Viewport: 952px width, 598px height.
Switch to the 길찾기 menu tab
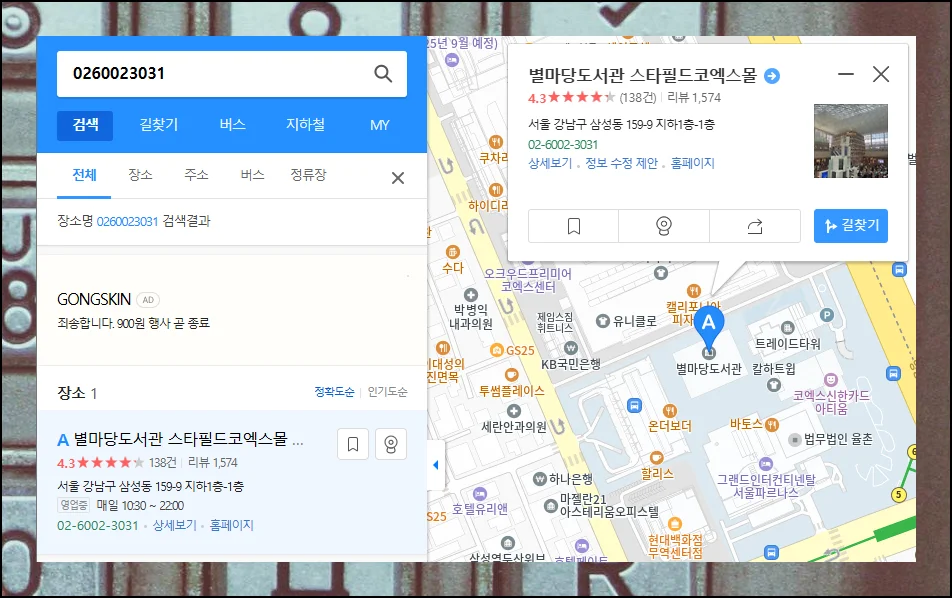click(159, 125)
